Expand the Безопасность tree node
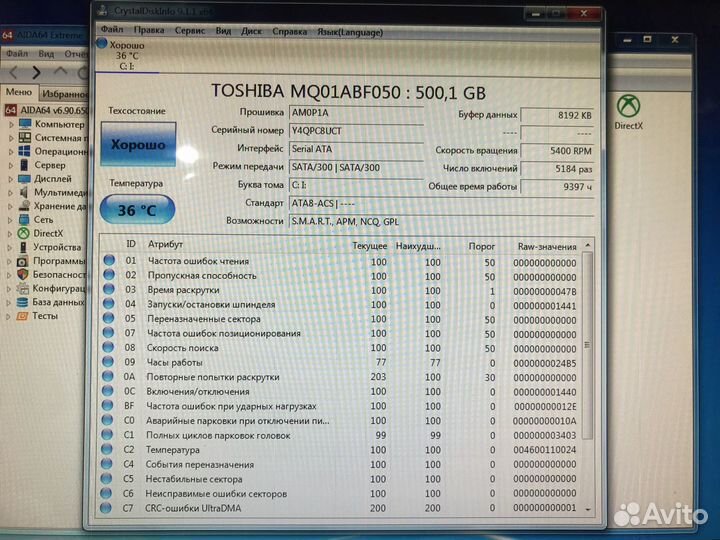This screenshot has width=720, height=540. click(x=10, y=274)
